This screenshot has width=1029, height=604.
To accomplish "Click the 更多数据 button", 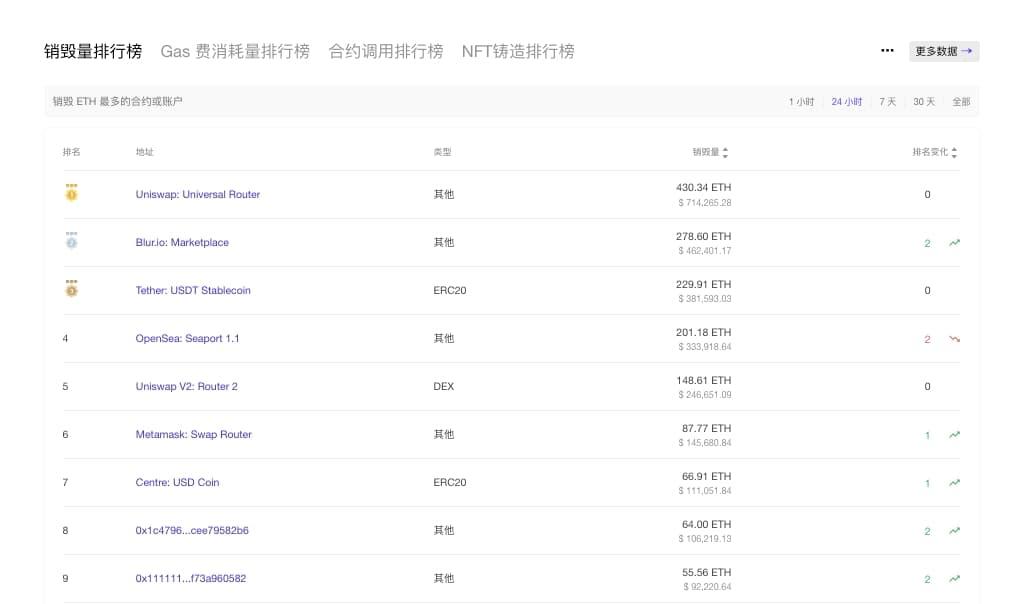I will [x=944, y=51].
